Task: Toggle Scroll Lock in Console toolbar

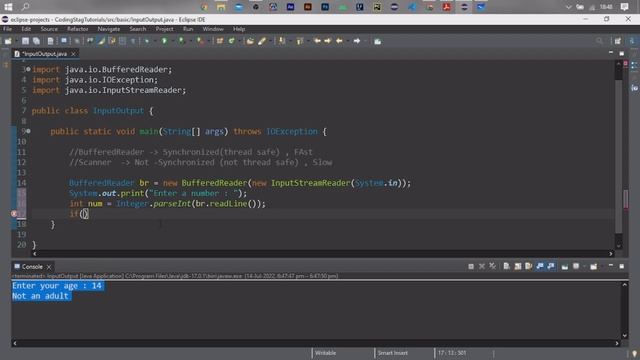Action: point(518,266)
